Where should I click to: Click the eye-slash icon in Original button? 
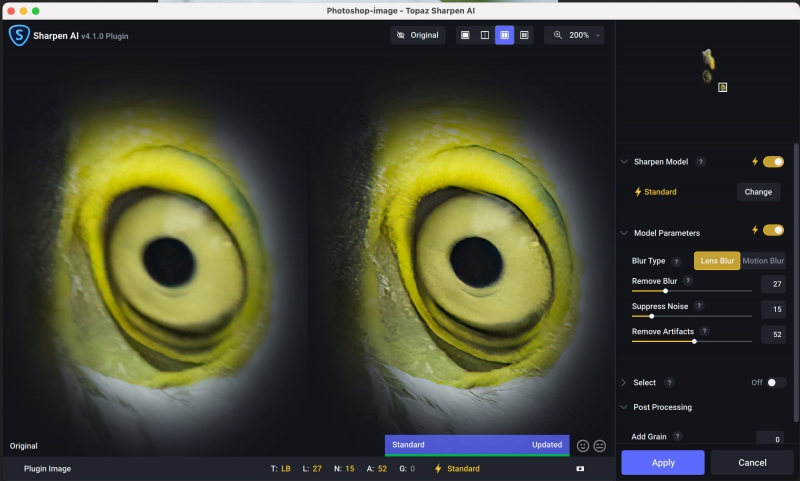click(x=401, y=35)
